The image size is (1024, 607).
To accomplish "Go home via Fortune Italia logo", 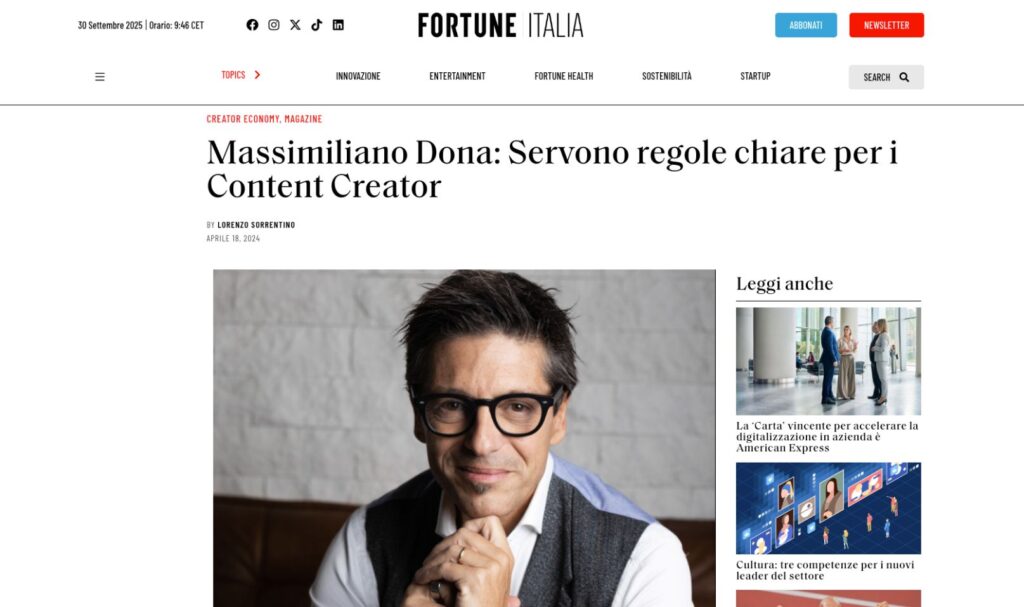I will pyautogui.click(x=500, y=25).
